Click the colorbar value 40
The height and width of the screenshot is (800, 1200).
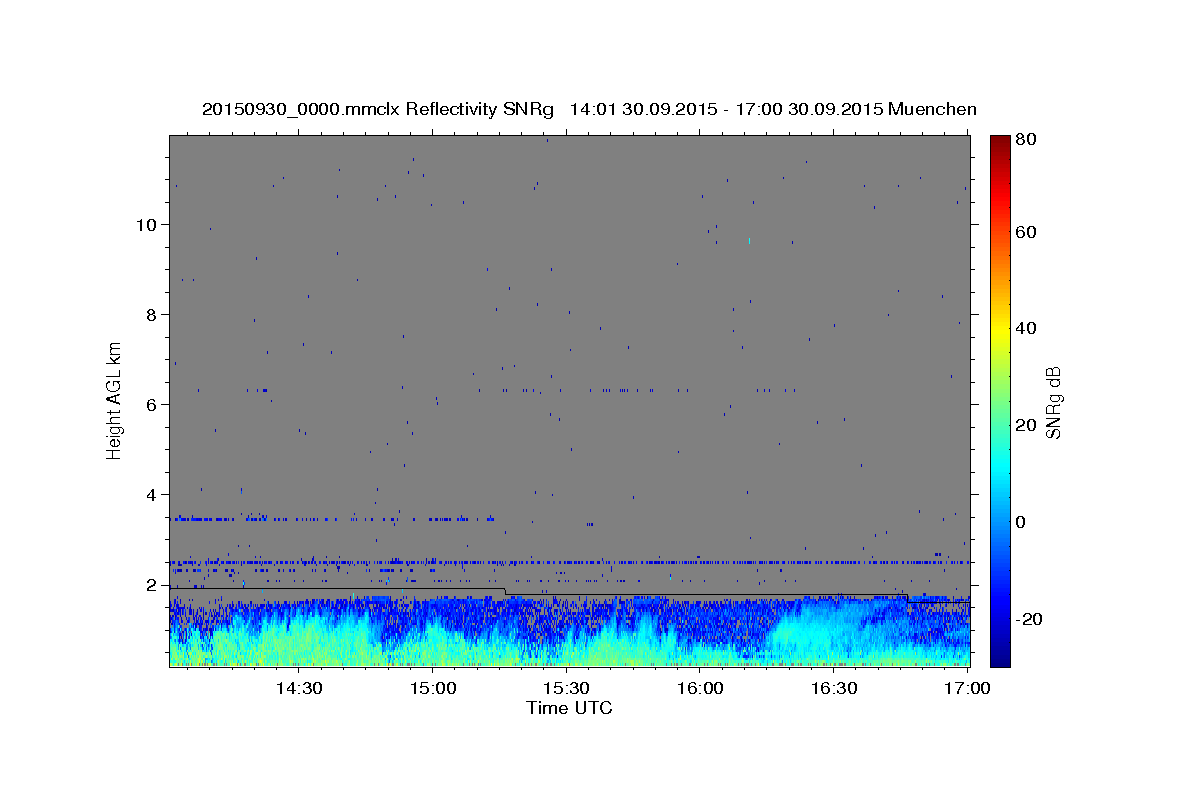[x=1027, y=328]
